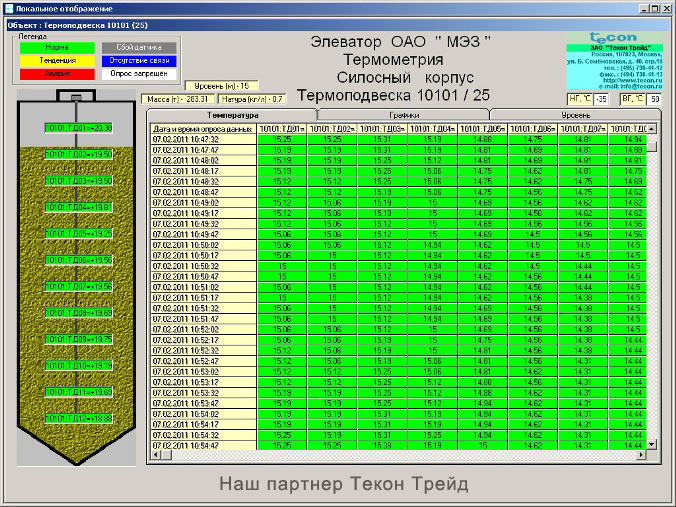Select the row 07.02.2011 10:53:02

[398, 372]
